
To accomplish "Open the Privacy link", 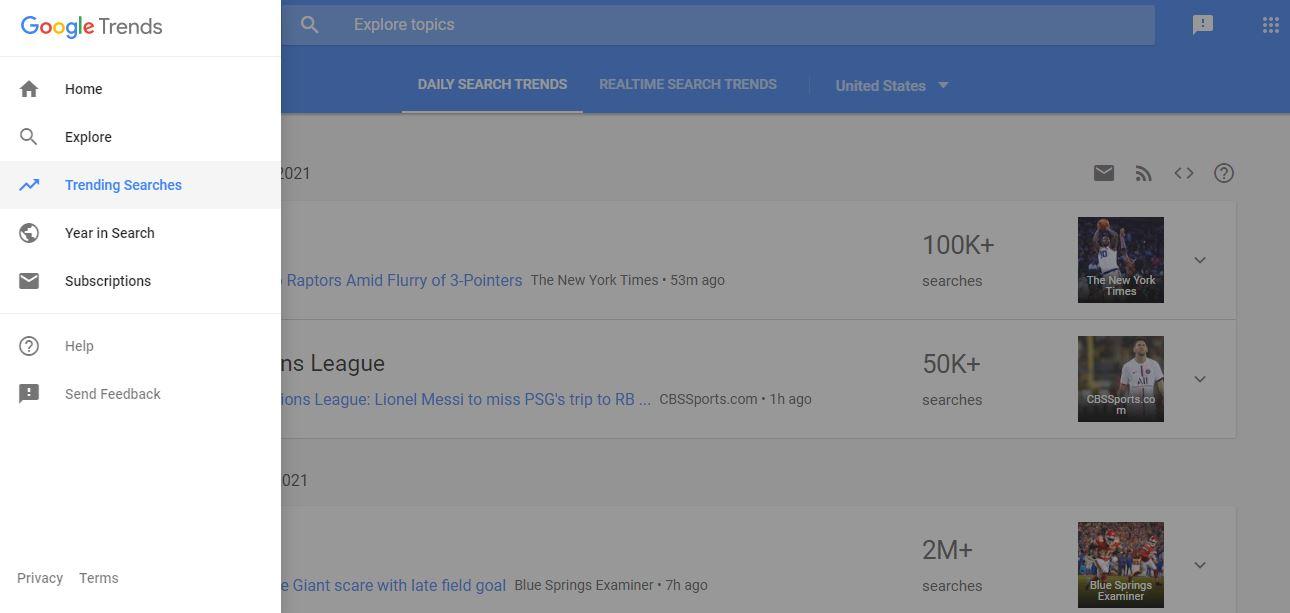I will click(x=40, y=578).
